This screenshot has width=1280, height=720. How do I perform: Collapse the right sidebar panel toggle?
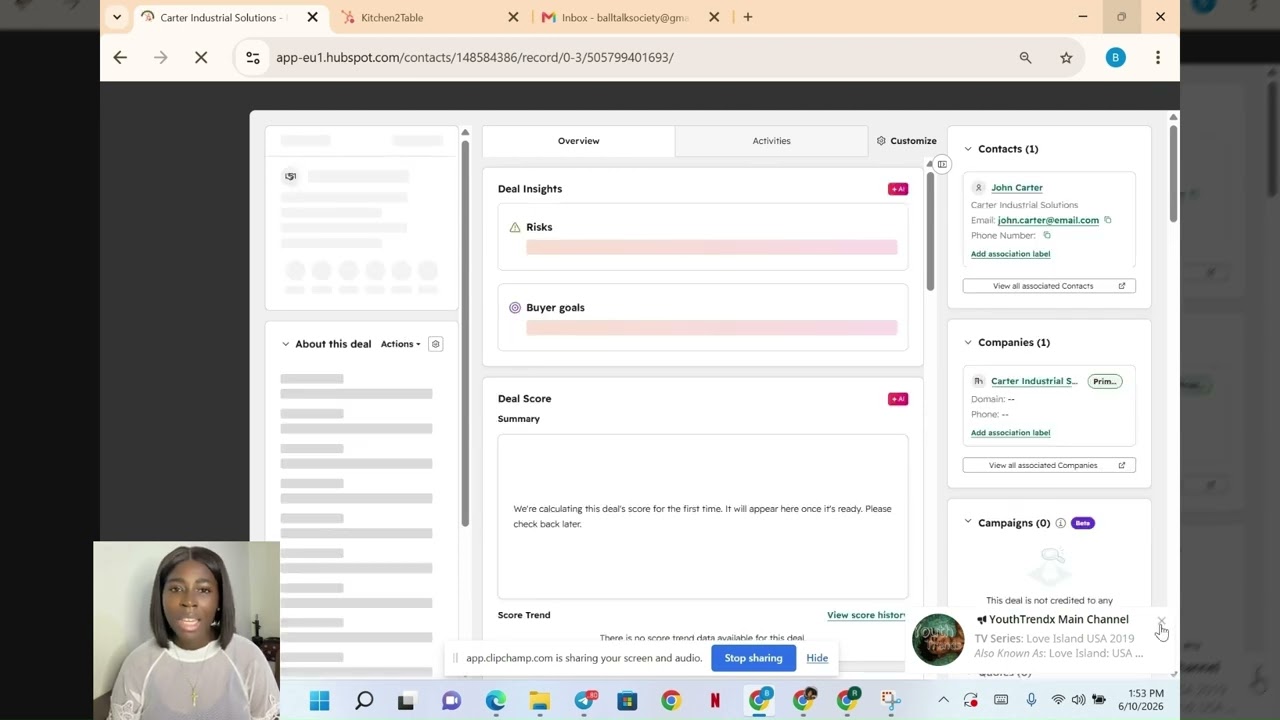click(x=942, y=164)
